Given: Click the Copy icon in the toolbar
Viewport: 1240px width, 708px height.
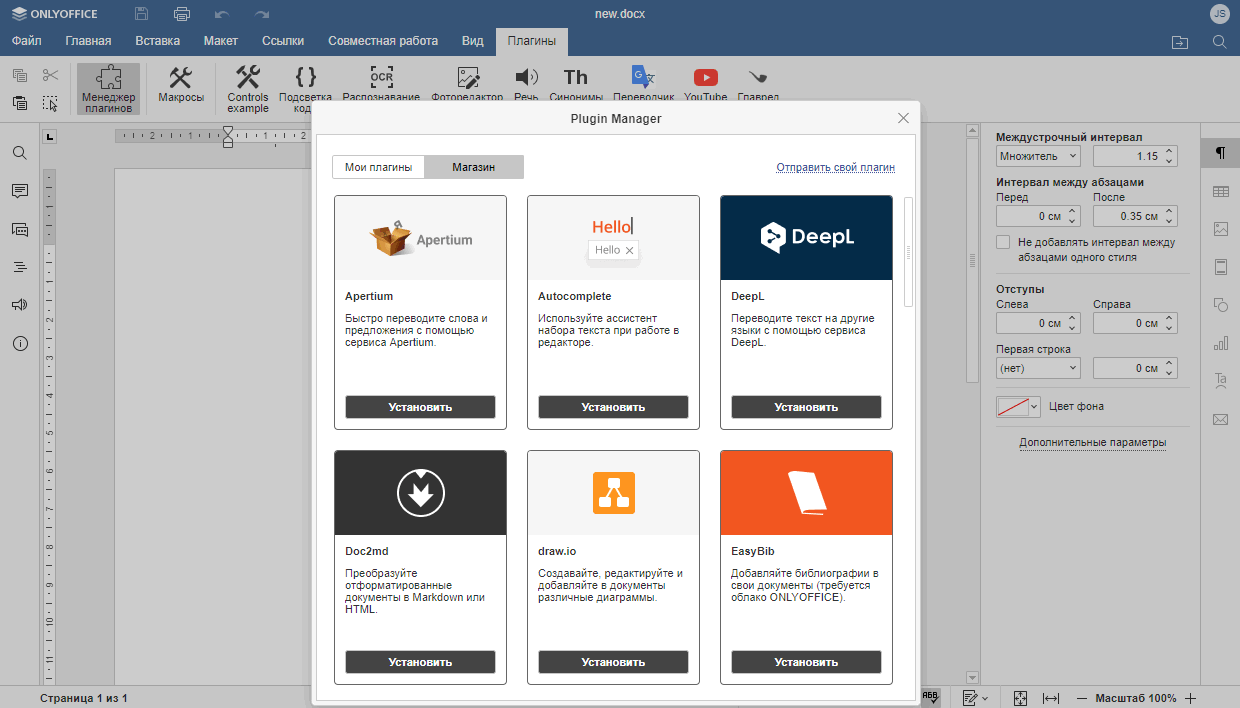Looking at the screenshot, I should (x=20, y=75).
